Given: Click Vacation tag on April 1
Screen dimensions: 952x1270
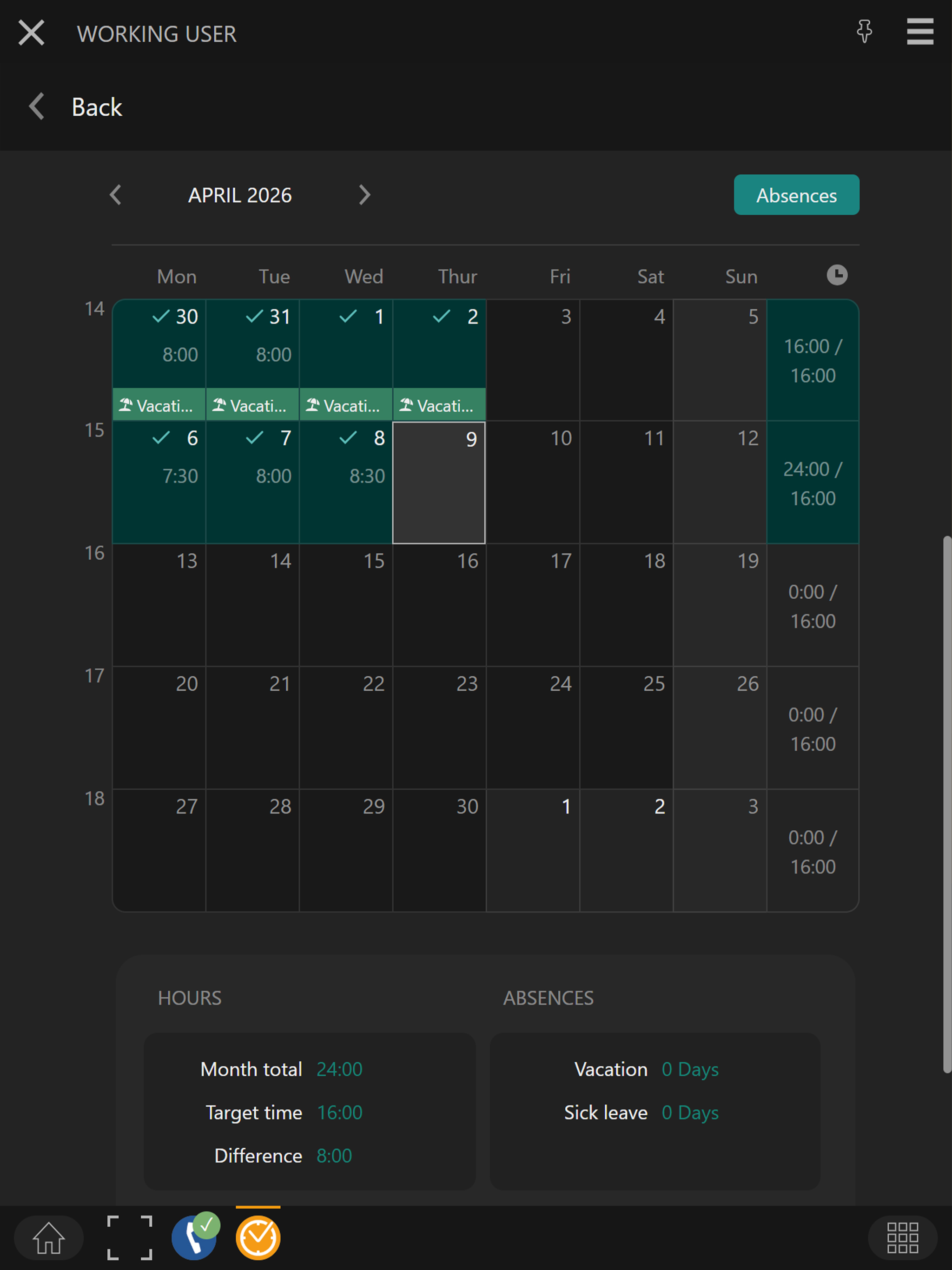Looking at the screenshot, I should pos(346,405).
